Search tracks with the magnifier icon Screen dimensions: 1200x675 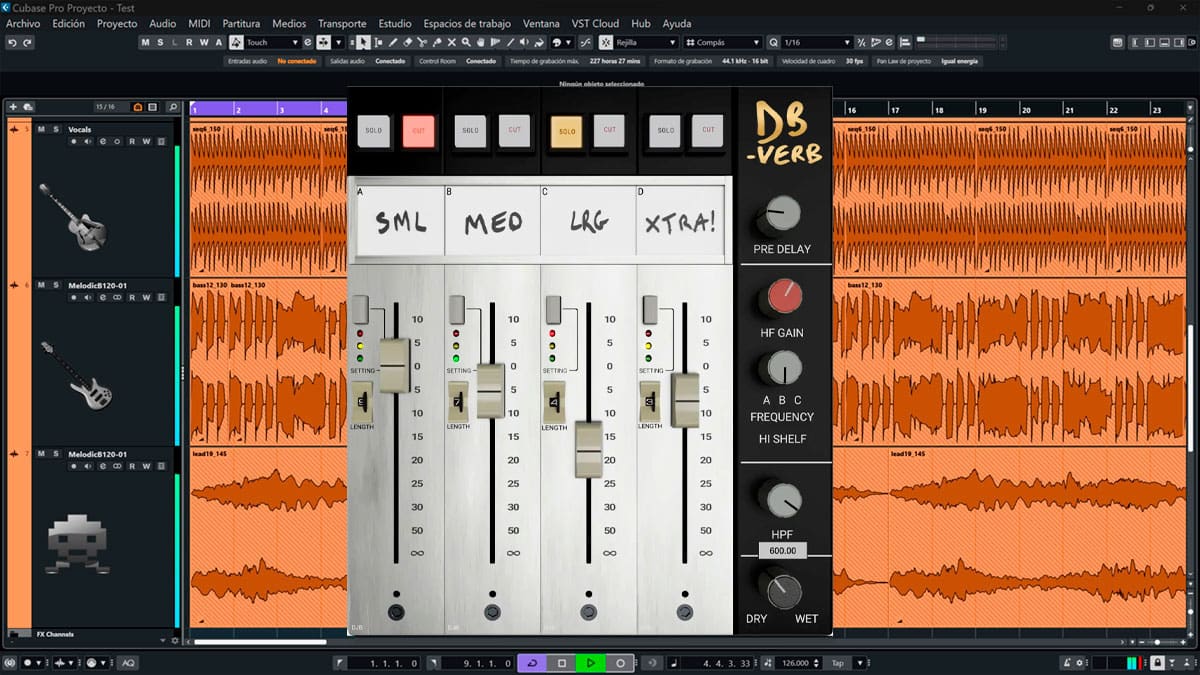[173, 106]
